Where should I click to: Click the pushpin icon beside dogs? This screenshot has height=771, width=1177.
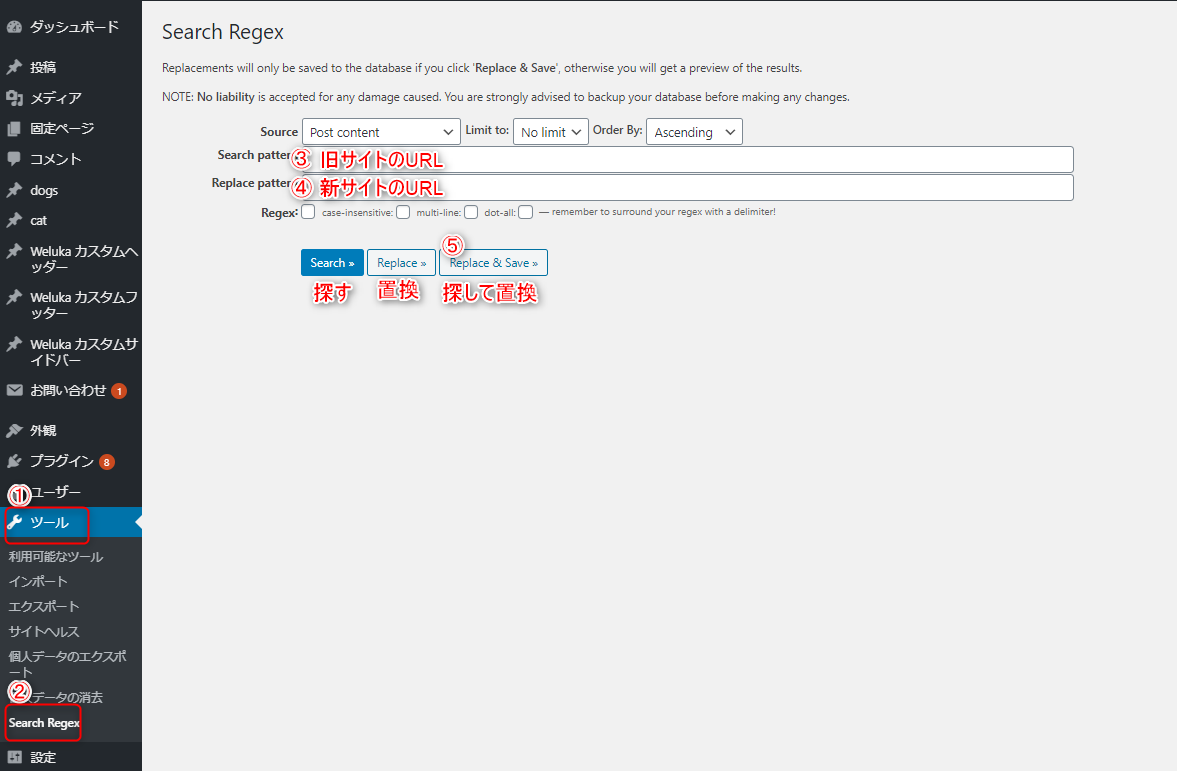[x=14, y=190]
